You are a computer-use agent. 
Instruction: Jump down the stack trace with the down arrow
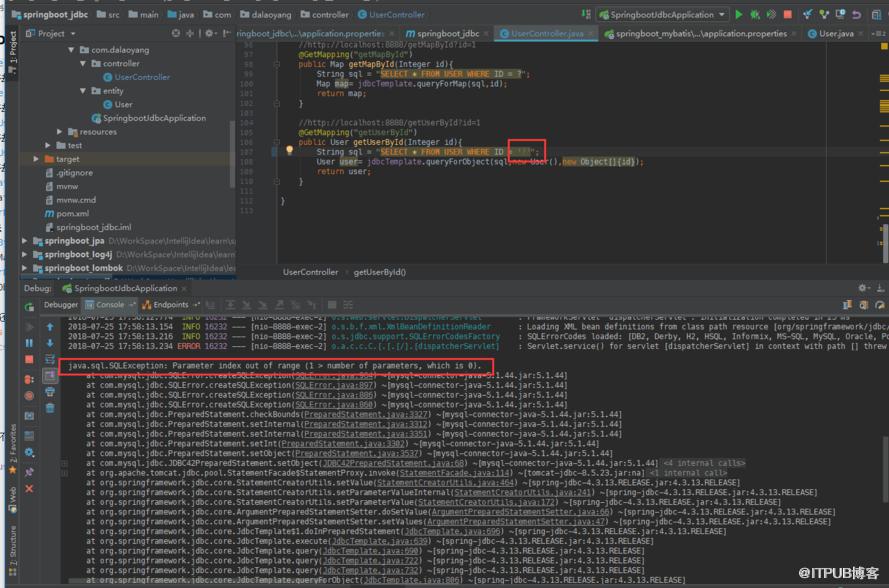click(x=50, y=343)
